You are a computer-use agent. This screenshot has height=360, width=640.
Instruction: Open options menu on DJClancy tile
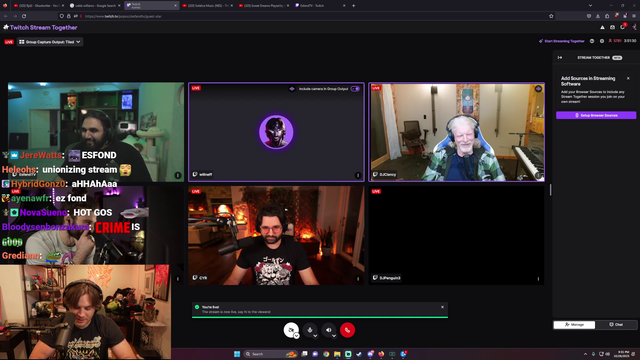[538, 175]
